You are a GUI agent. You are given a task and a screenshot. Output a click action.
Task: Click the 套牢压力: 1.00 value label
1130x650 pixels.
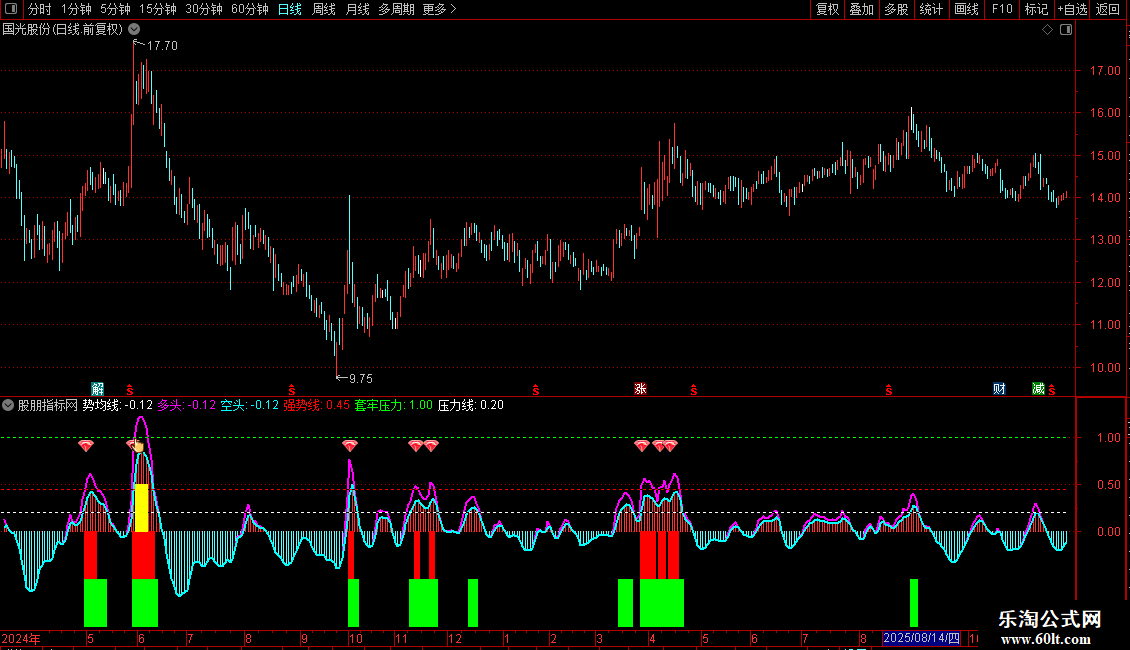(x=393, y=405)
